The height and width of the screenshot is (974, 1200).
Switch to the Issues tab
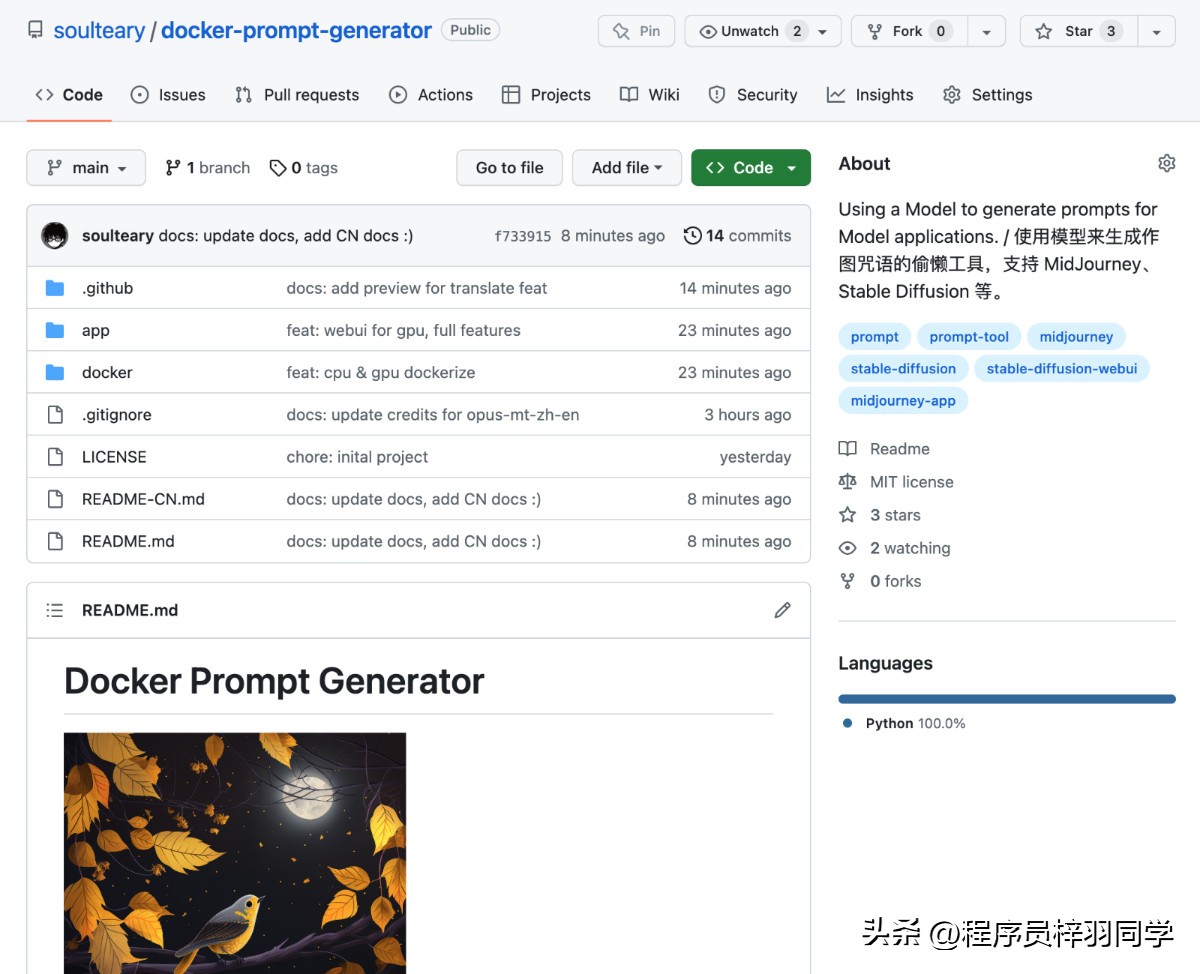click(168, 95)
